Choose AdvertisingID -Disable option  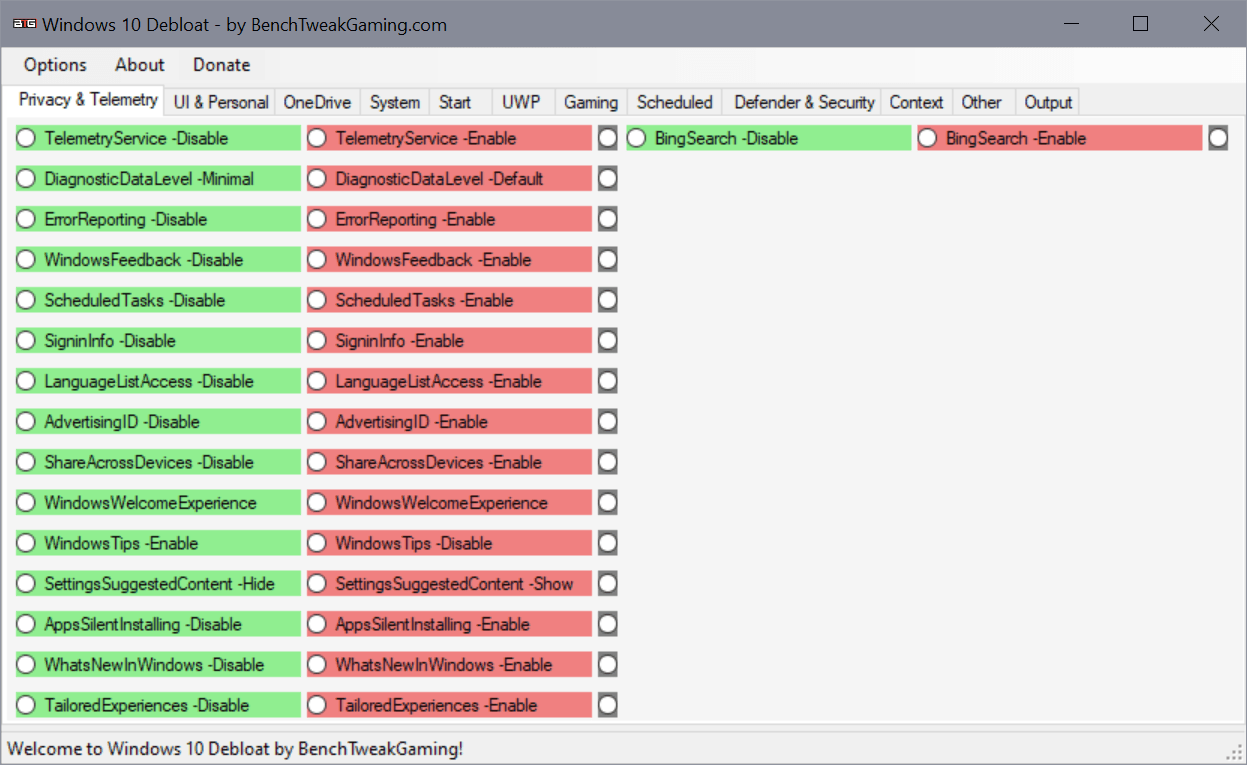(158, 422)
